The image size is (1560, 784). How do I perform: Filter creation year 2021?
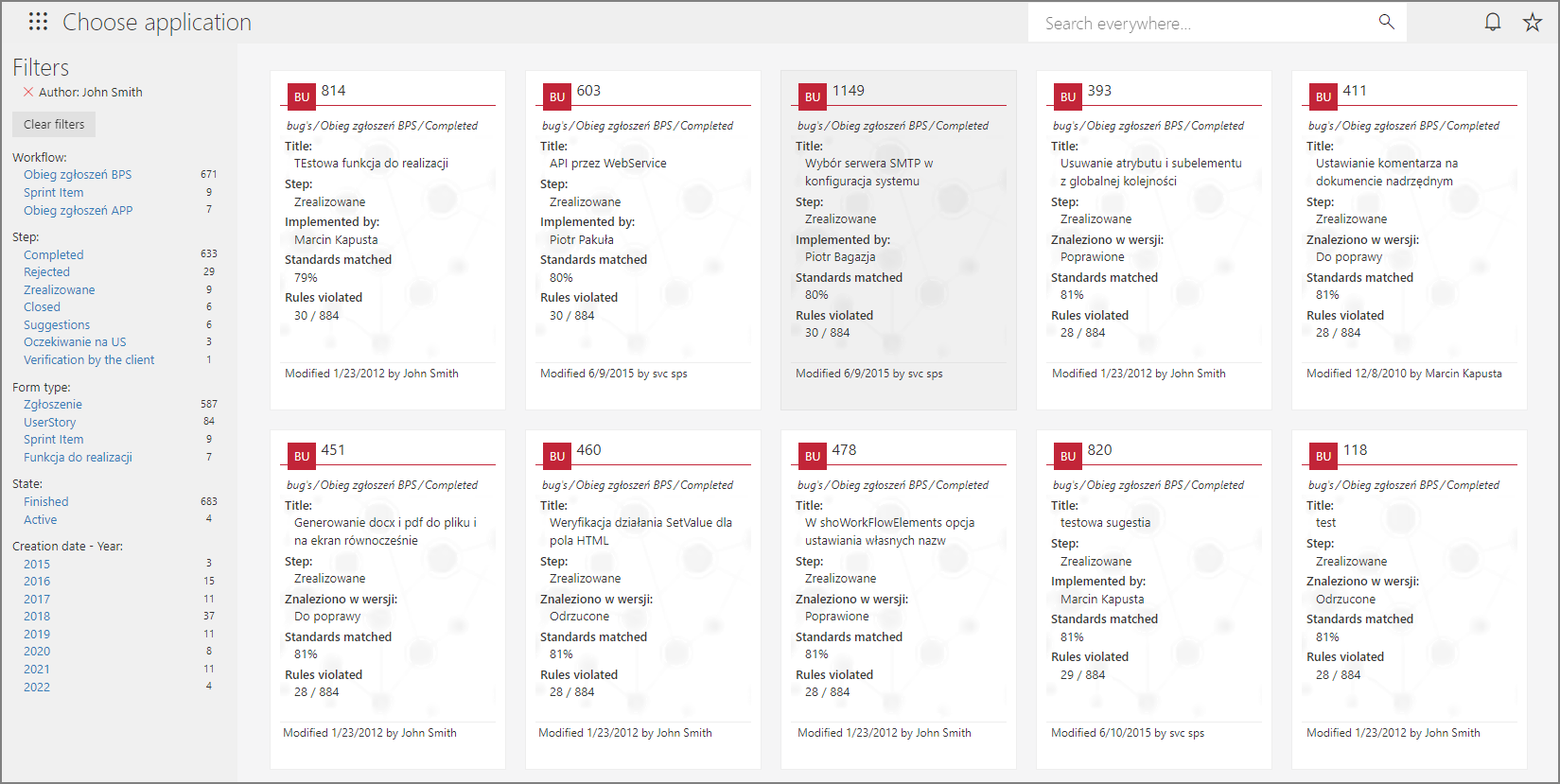[37, 669]
